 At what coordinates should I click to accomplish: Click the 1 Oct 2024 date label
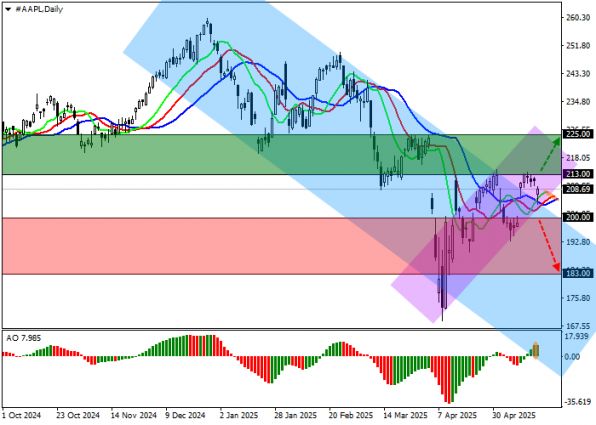tap(21, 415)
